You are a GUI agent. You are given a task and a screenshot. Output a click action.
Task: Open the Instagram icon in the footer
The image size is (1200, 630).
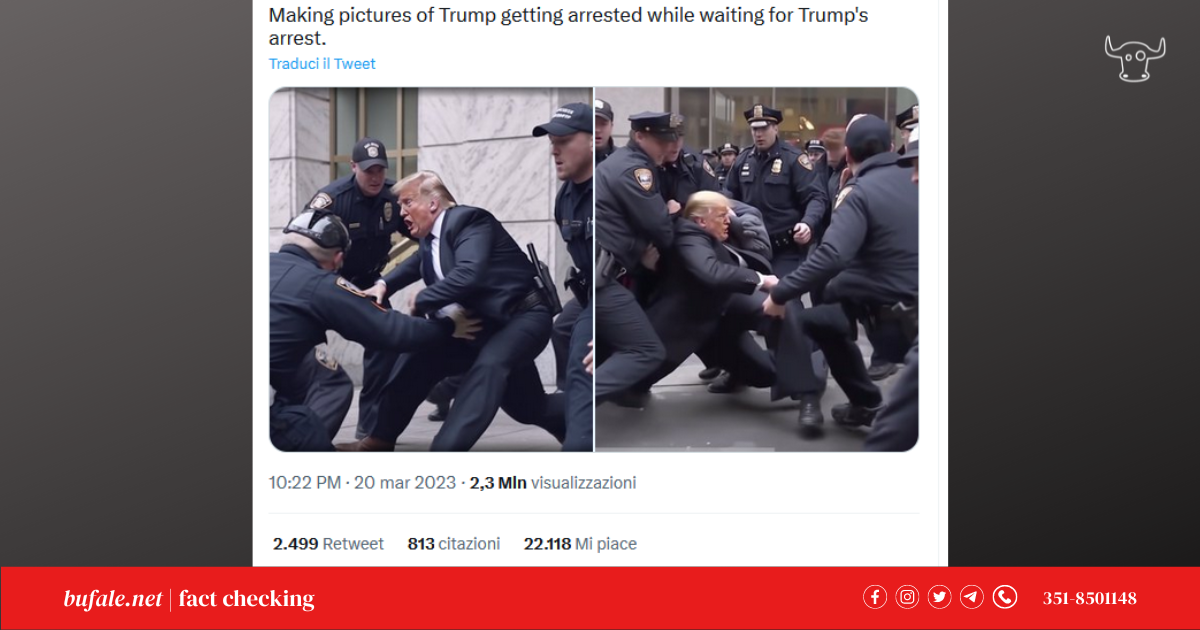click(907, 597)
